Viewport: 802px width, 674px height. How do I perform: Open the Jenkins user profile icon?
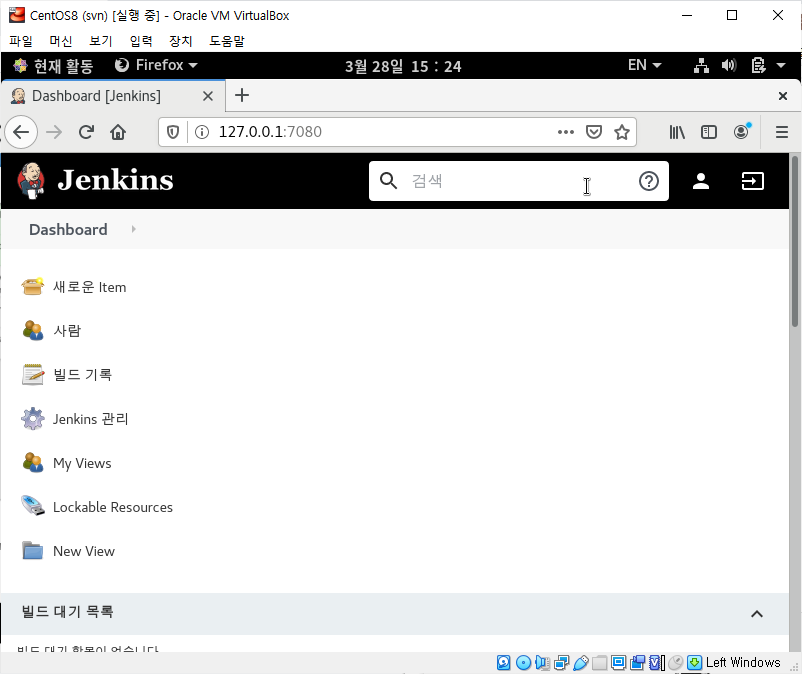click(x=701, y=181)
